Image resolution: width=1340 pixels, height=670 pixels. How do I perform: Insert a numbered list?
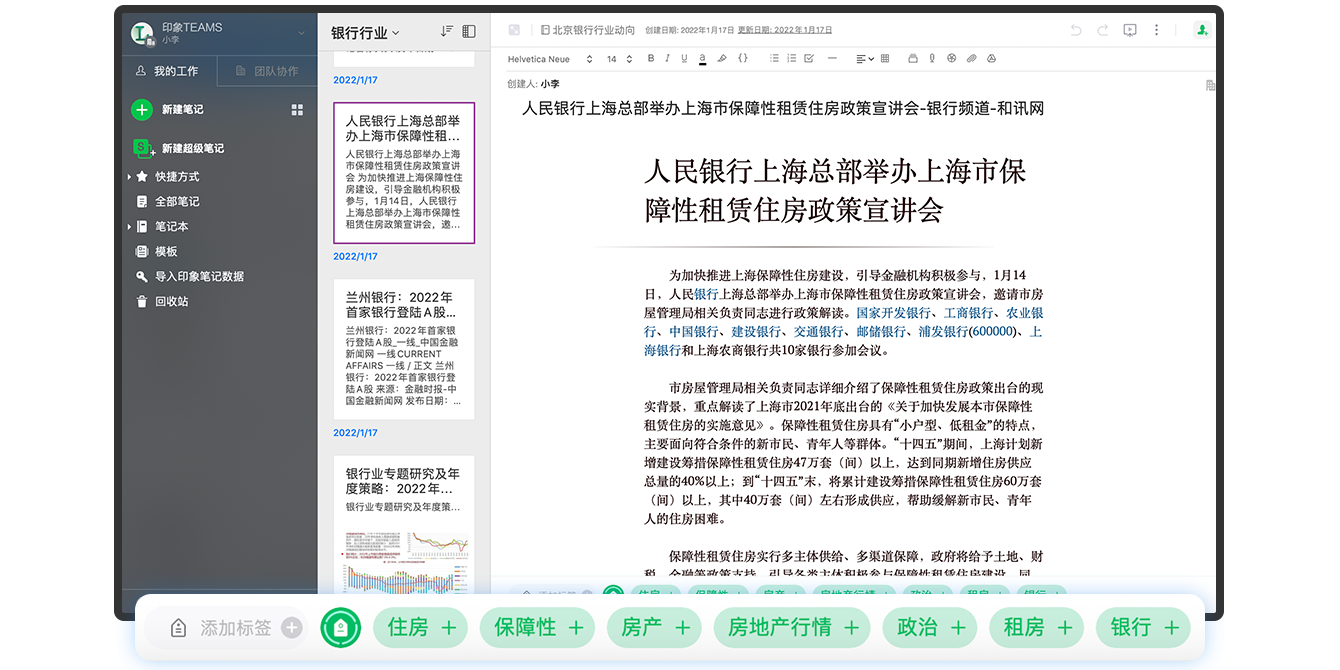[791, 59]
